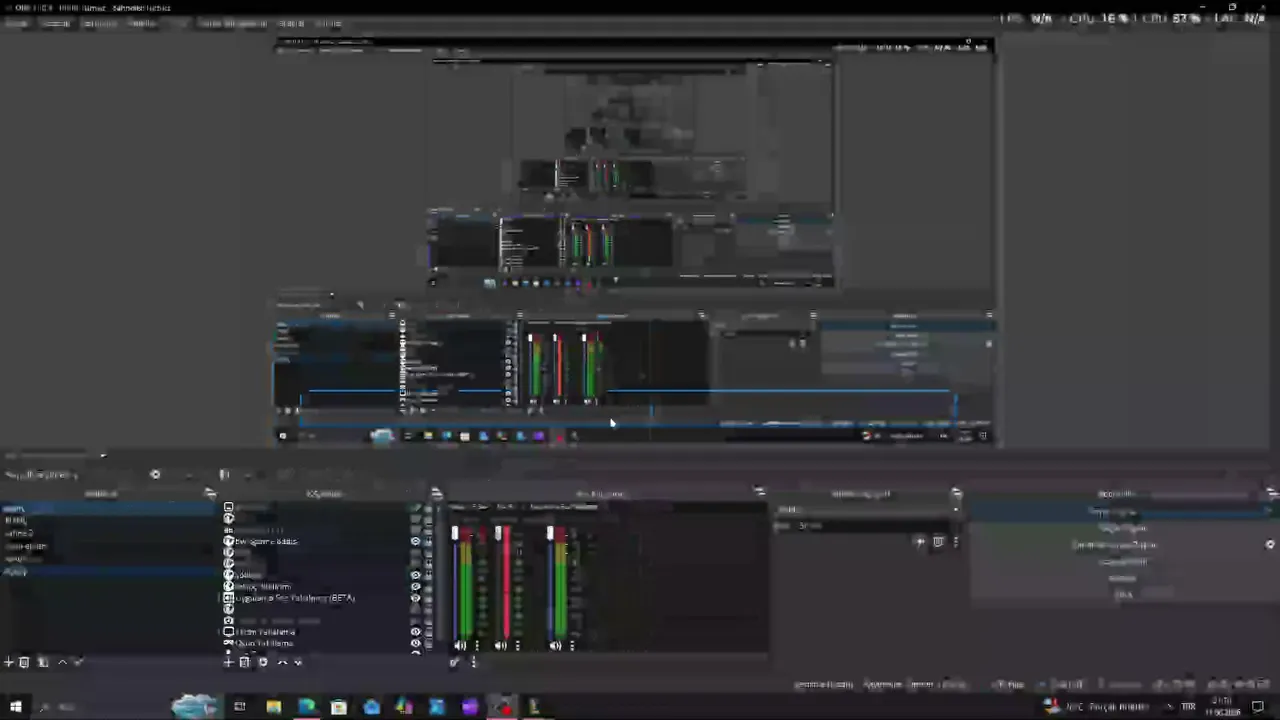1280x720 pixels.
Task: Toggle visibility of Uygulama Ses Yakalama (BETA) source
Action: [416, 598]
